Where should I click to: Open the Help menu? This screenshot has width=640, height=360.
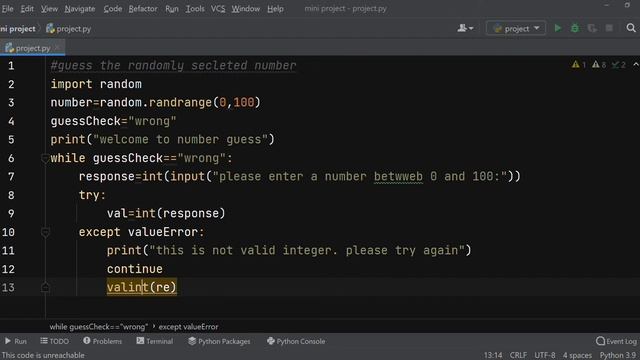coord(276,9)
